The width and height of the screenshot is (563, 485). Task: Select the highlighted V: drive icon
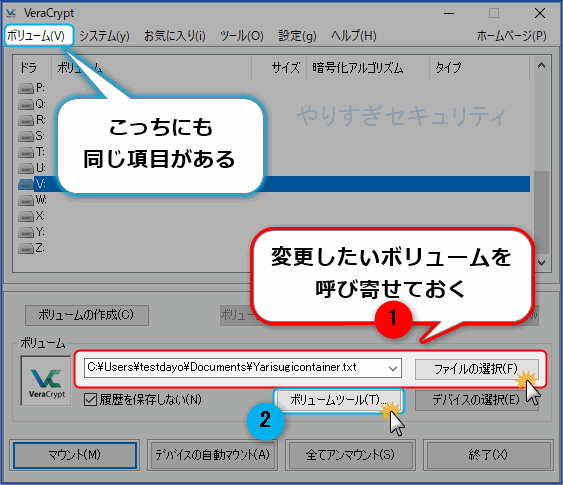pos(26,184)
